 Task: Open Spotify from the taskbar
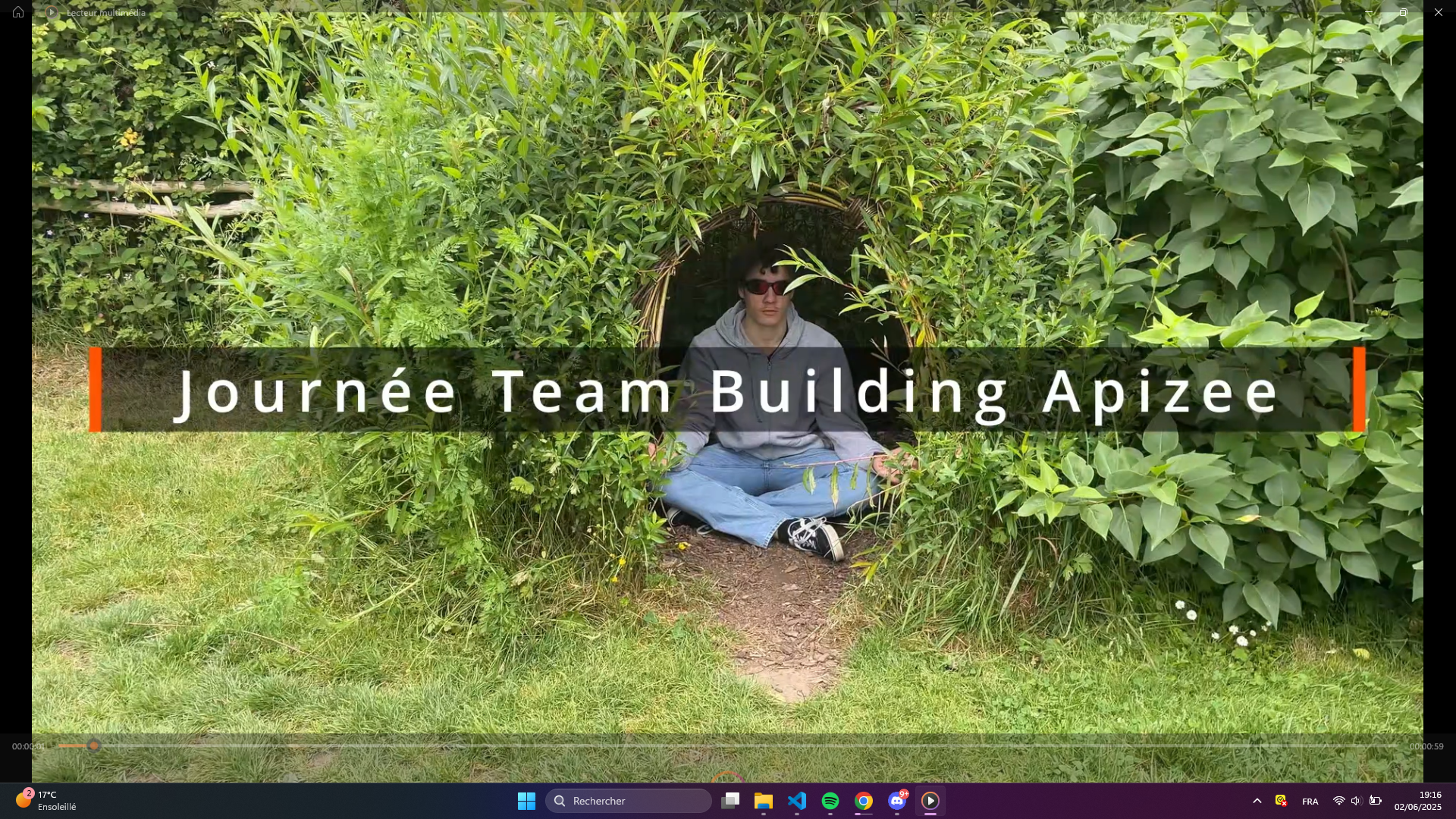click(x=830, y=801)
